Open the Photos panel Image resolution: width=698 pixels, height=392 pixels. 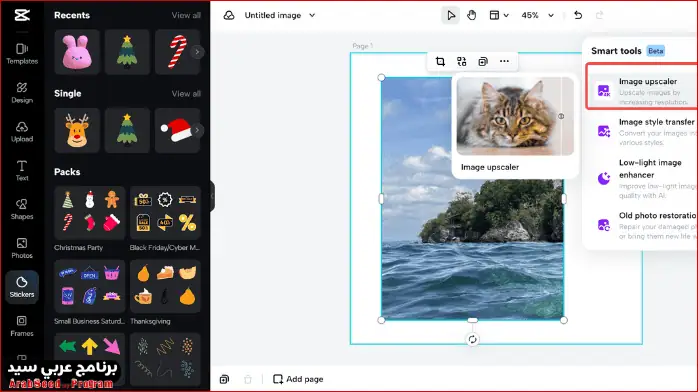pyautogui.click(x=22, y=248)
